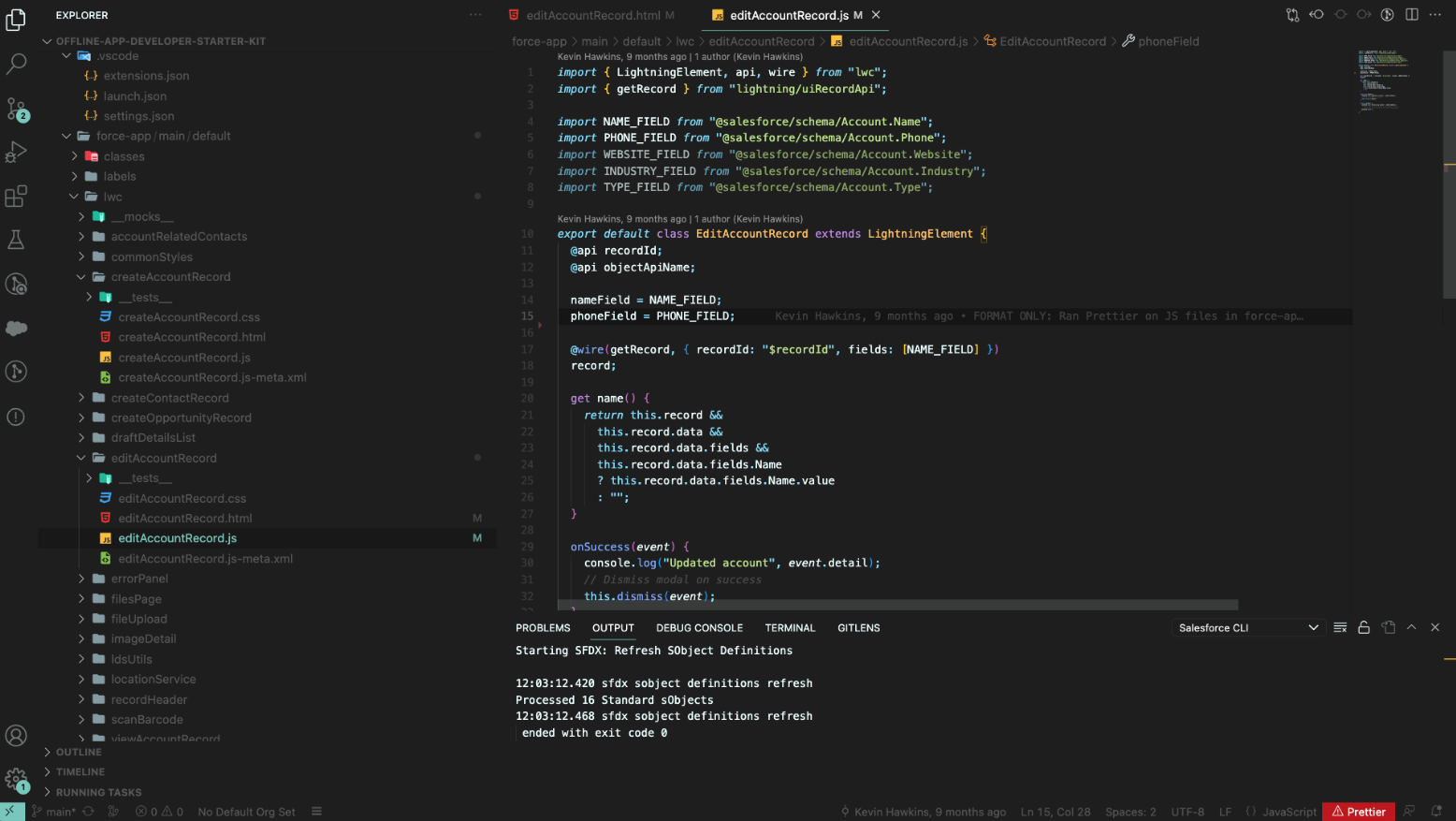Expand the classes folder
This screenshot has width=1456, height=821.
pyautogui.click(x=74, y=156)
